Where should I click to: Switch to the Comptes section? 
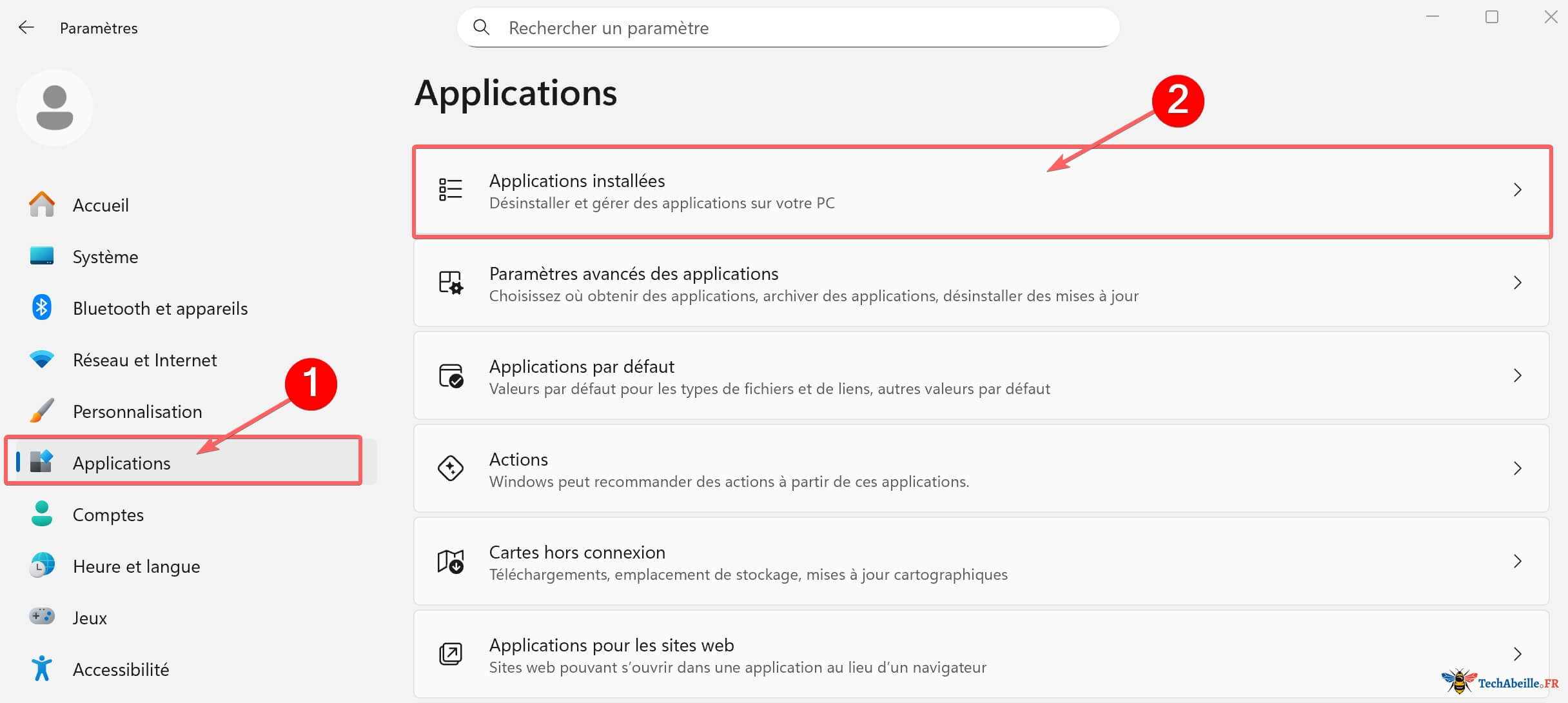tap(108, 514)
